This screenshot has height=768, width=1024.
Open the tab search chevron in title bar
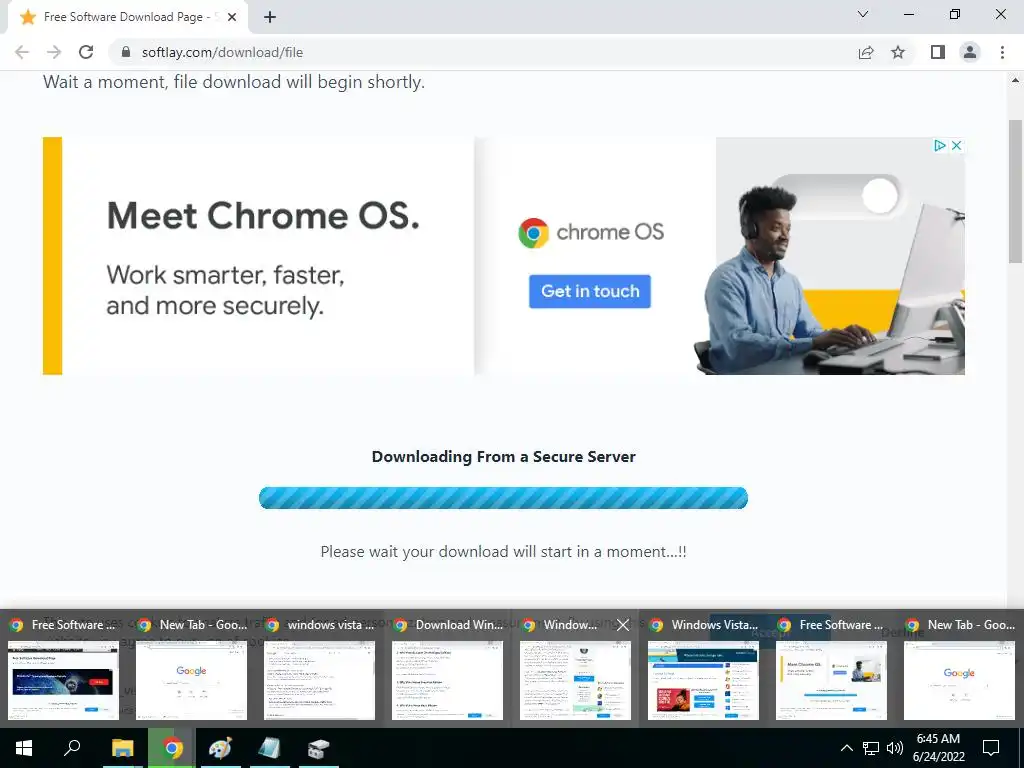point(863,14)
